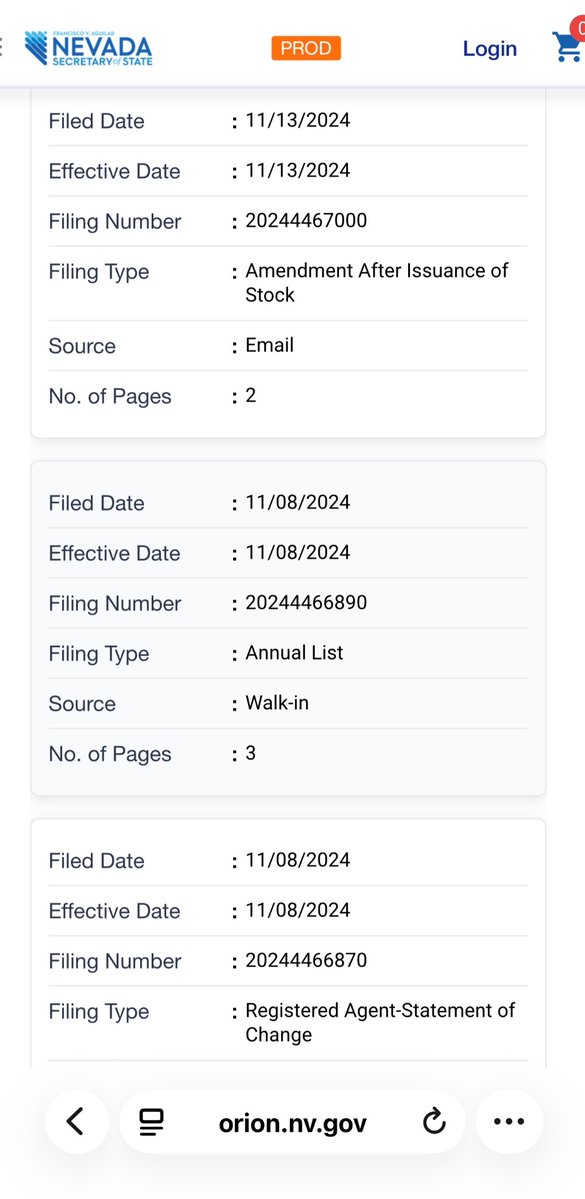Viewport: 585px width, 1199px height.
Task: Click 'Source' label in Amendment card
Action: (x=82, y=346)
